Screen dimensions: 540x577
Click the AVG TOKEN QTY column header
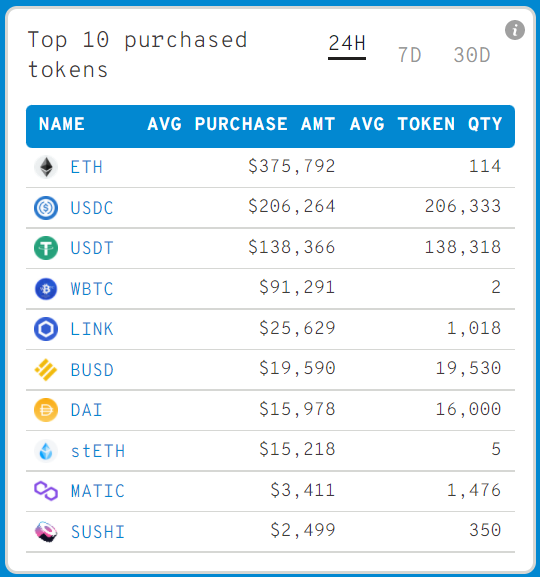[x=426, y=124]
